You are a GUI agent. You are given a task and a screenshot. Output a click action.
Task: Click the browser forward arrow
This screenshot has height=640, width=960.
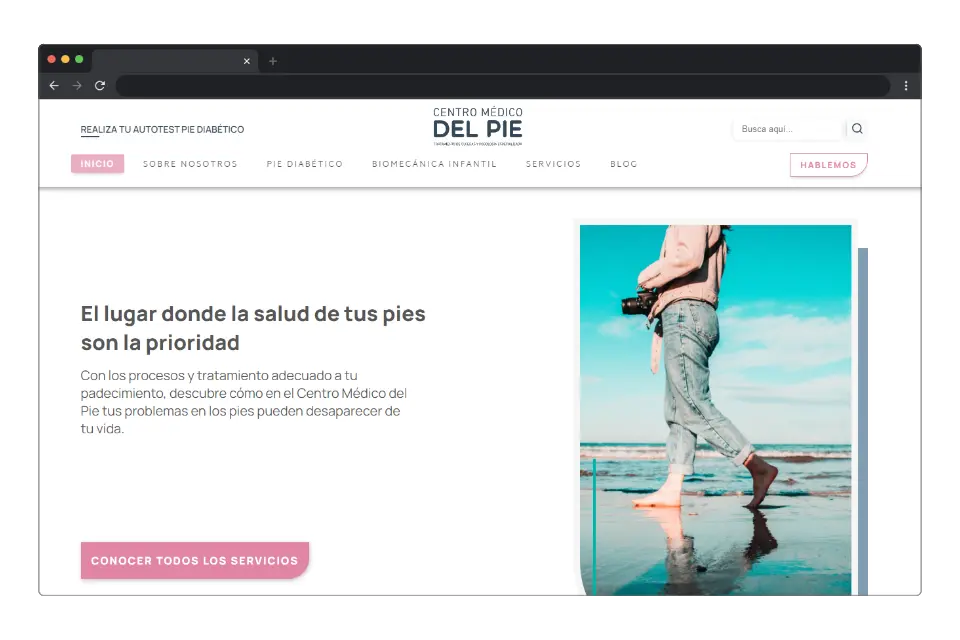pos(77,86)
